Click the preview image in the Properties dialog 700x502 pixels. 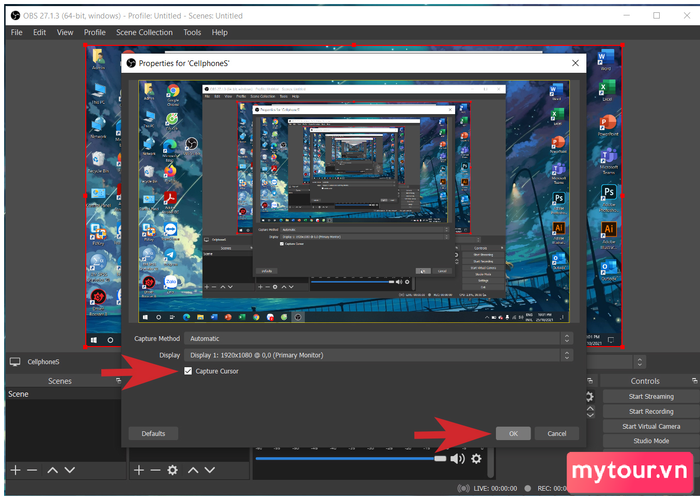(x=354, y=201)
